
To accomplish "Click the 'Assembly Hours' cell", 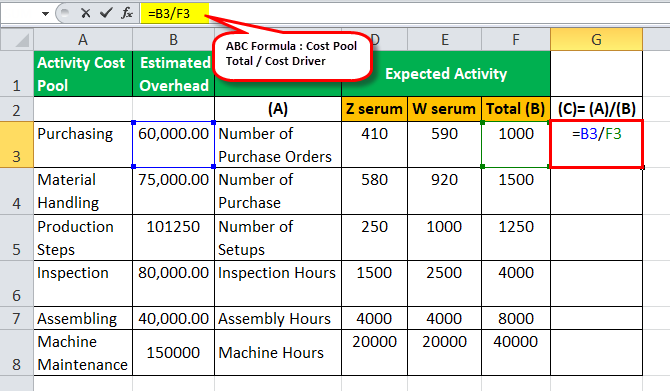I will click(278, 318).
